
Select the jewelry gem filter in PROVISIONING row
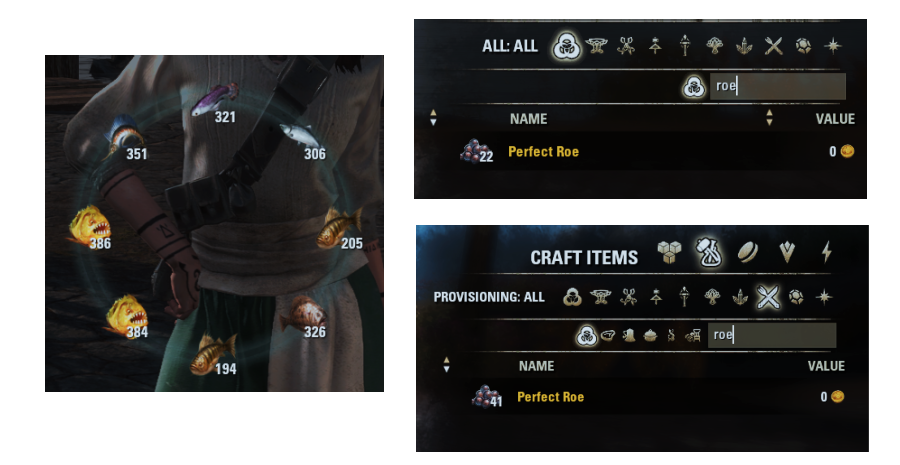[796, 297]
